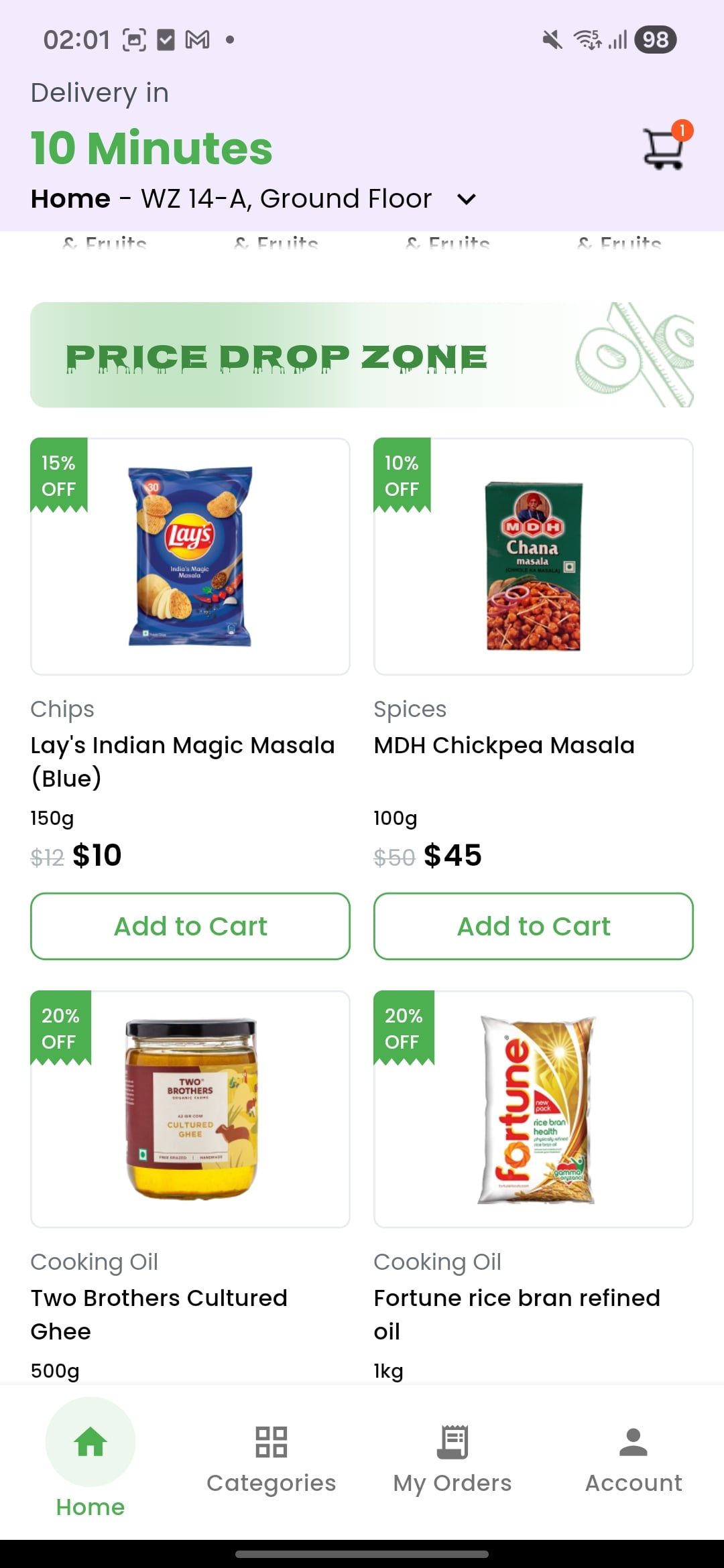Tap the 15% OFF discount badge

pos(59,476)
